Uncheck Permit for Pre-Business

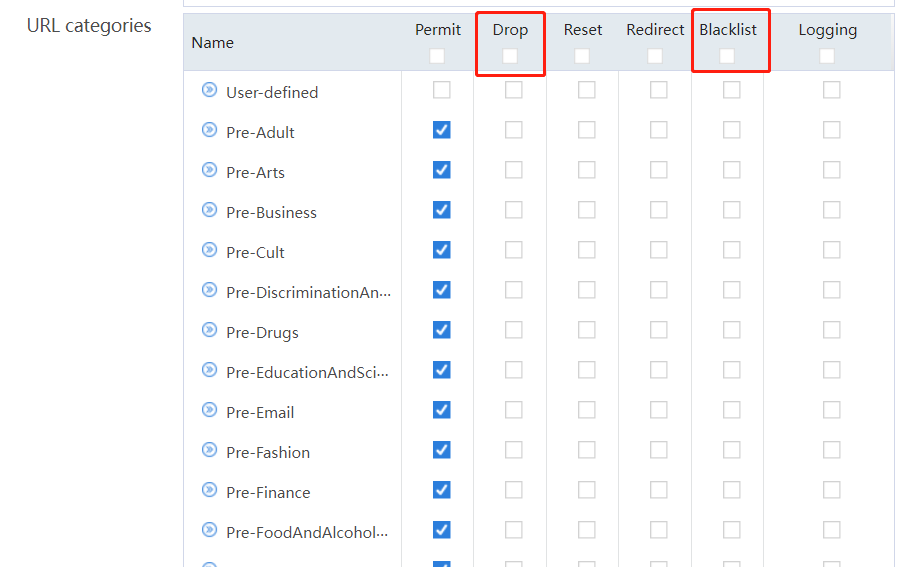tap(442, 210)
